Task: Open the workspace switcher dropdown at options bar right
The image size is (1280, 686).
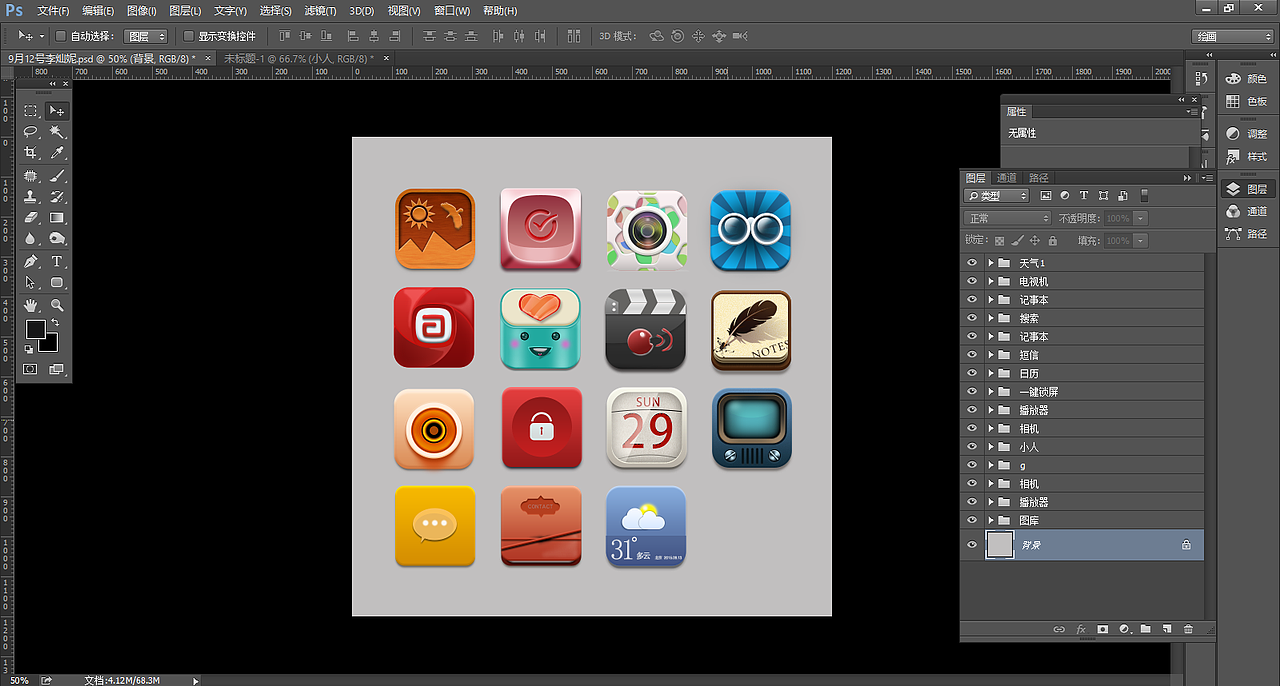Action: tap(1233, 36)
